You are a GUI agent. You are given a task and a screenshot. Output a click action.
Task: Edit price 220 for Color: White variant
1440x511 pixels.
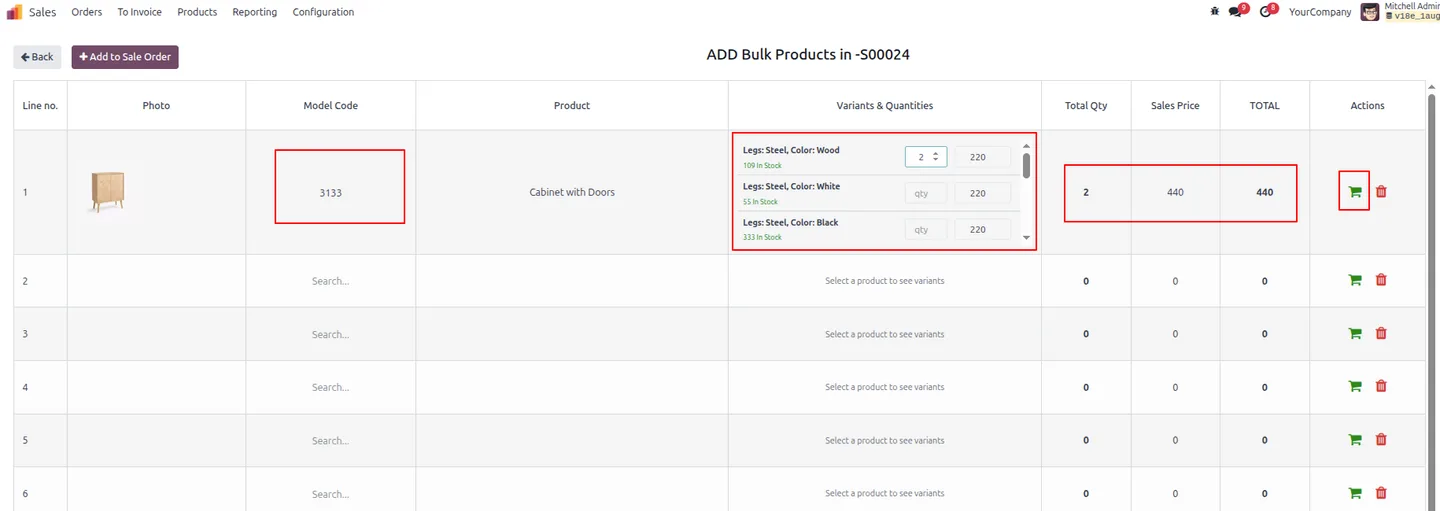pos(983,193)
